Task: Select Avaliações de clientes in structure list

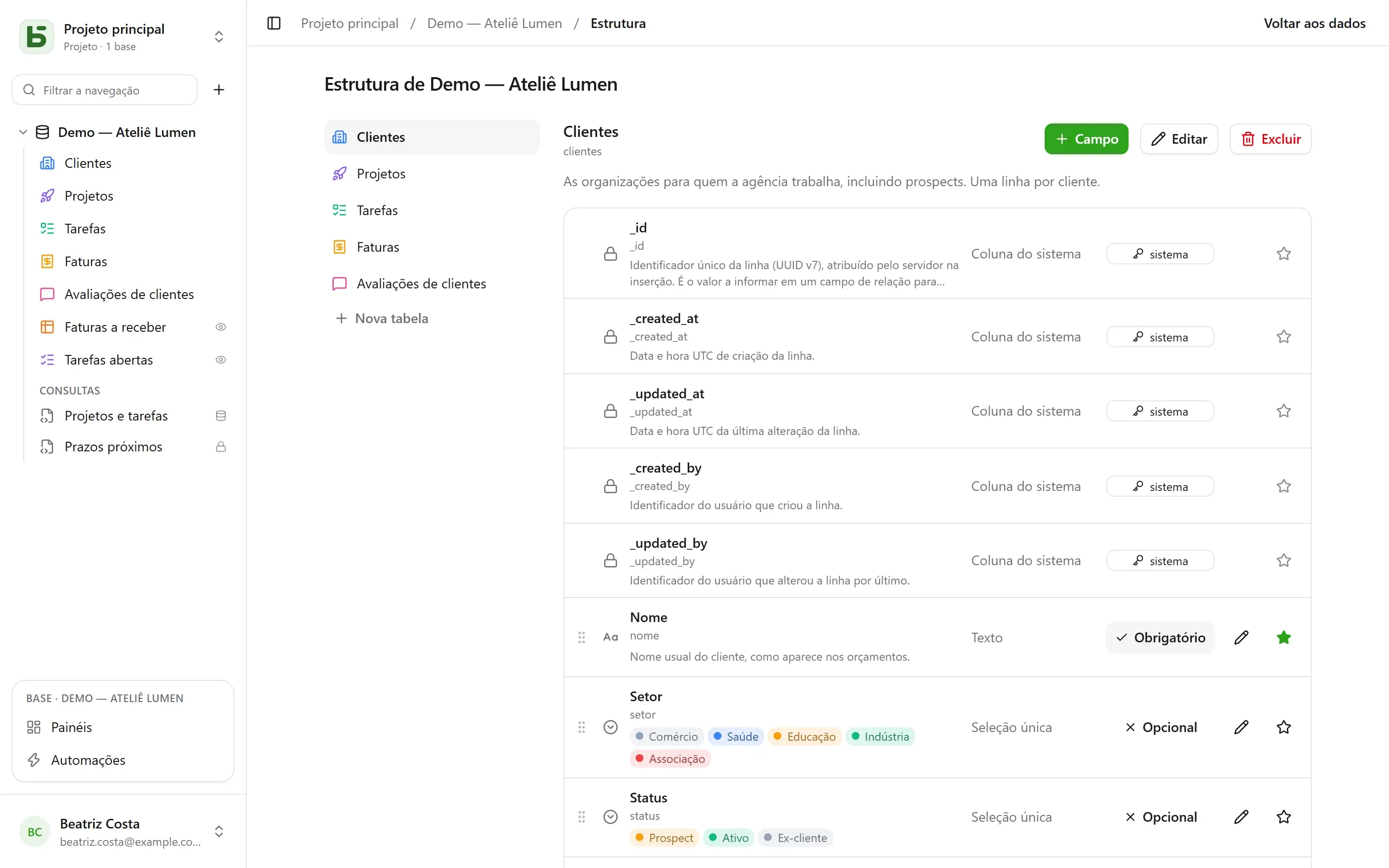Action: pyautogui.click(x=432, y=284)
